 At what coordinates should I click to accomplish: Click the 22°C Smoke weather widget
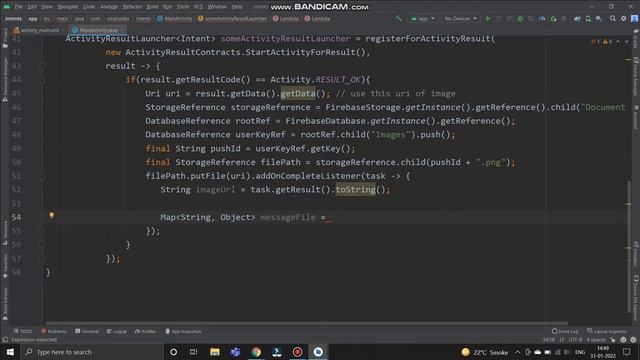[484, 352]
